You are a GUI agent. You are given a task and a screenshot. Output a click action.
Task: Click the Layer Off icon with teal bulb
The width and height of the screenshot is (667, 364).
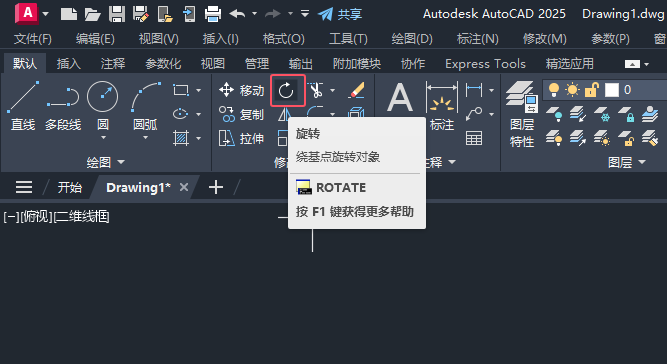click(x=554, y=114)
